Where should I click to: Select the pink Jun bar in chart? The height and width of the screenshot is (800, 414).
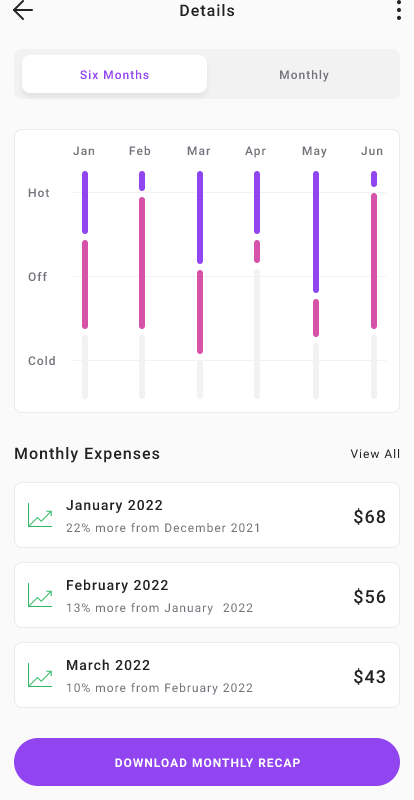(374, 261)
